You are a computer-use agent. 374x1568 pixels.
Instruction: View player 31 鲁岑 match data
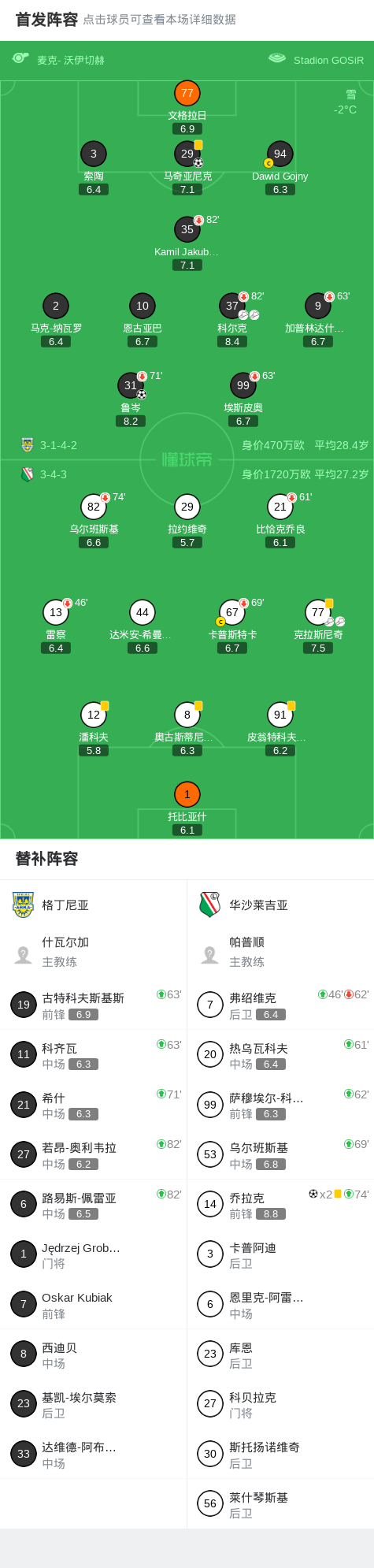(131, 385)
